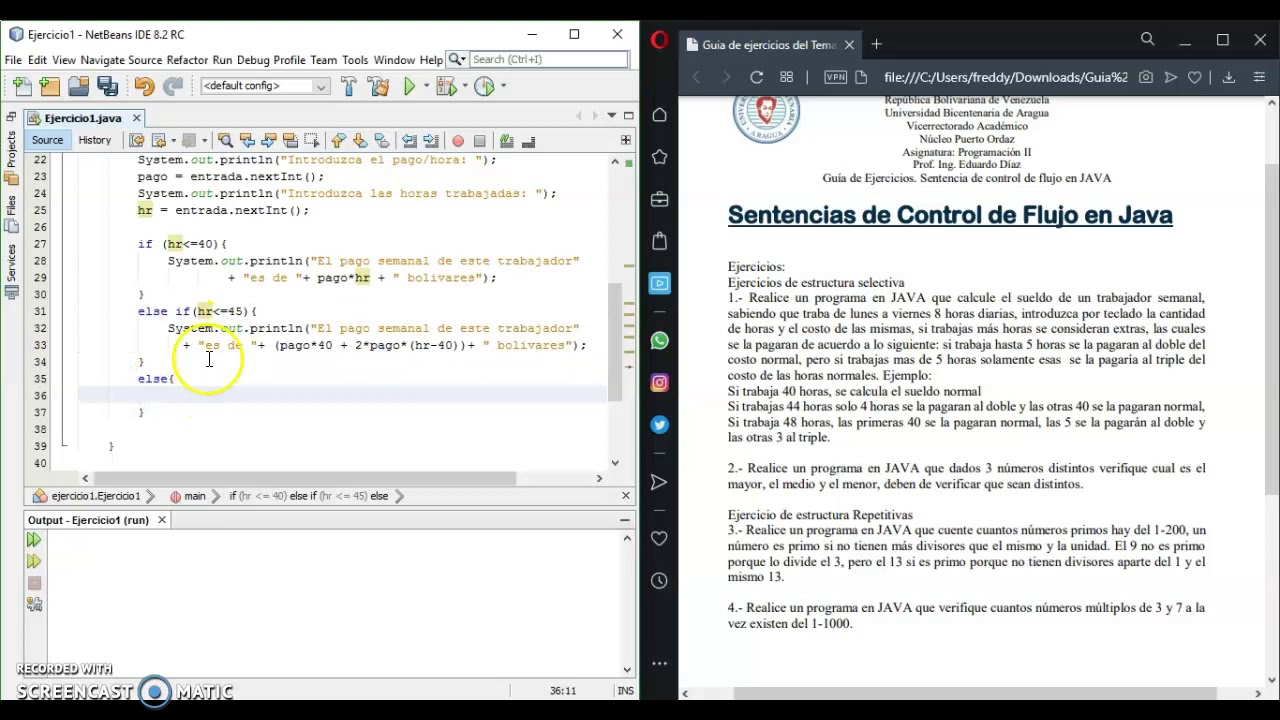The height and width of the screenshot is (720, 1280).
Task: Open the Navigate menu
Action: 102,60
